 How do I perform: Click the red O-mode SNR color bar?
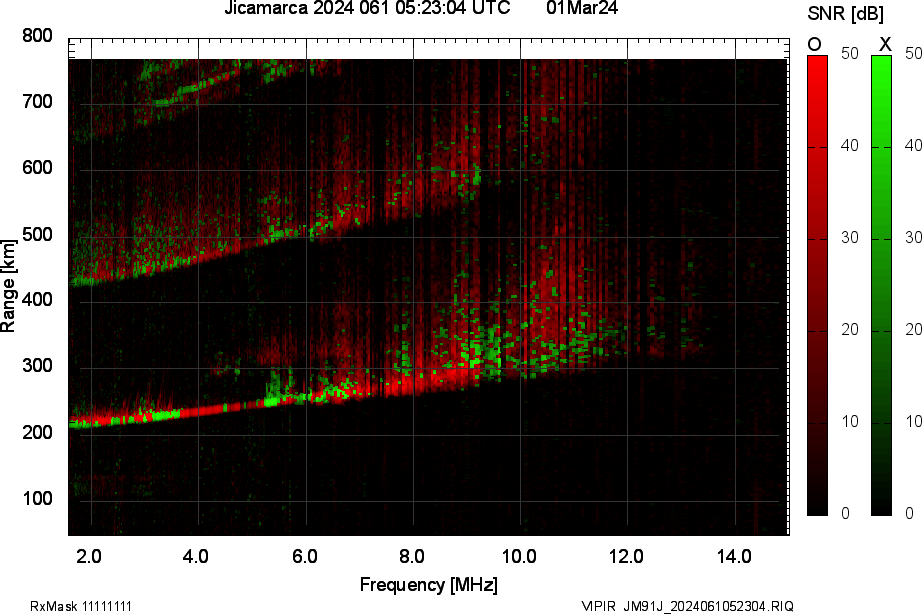[817, 286]
